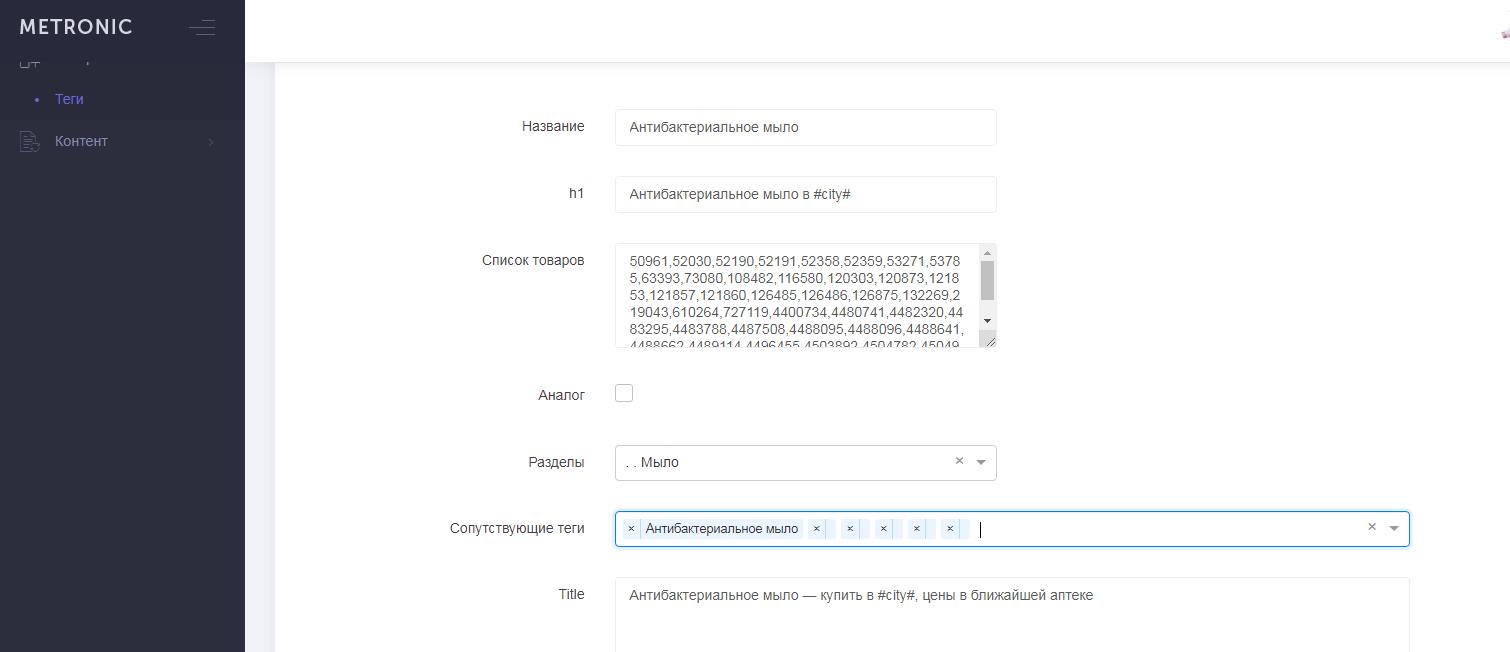Click the Список товаров label
This screenshot has height=652, width=1510.
(x=533, y=260)
